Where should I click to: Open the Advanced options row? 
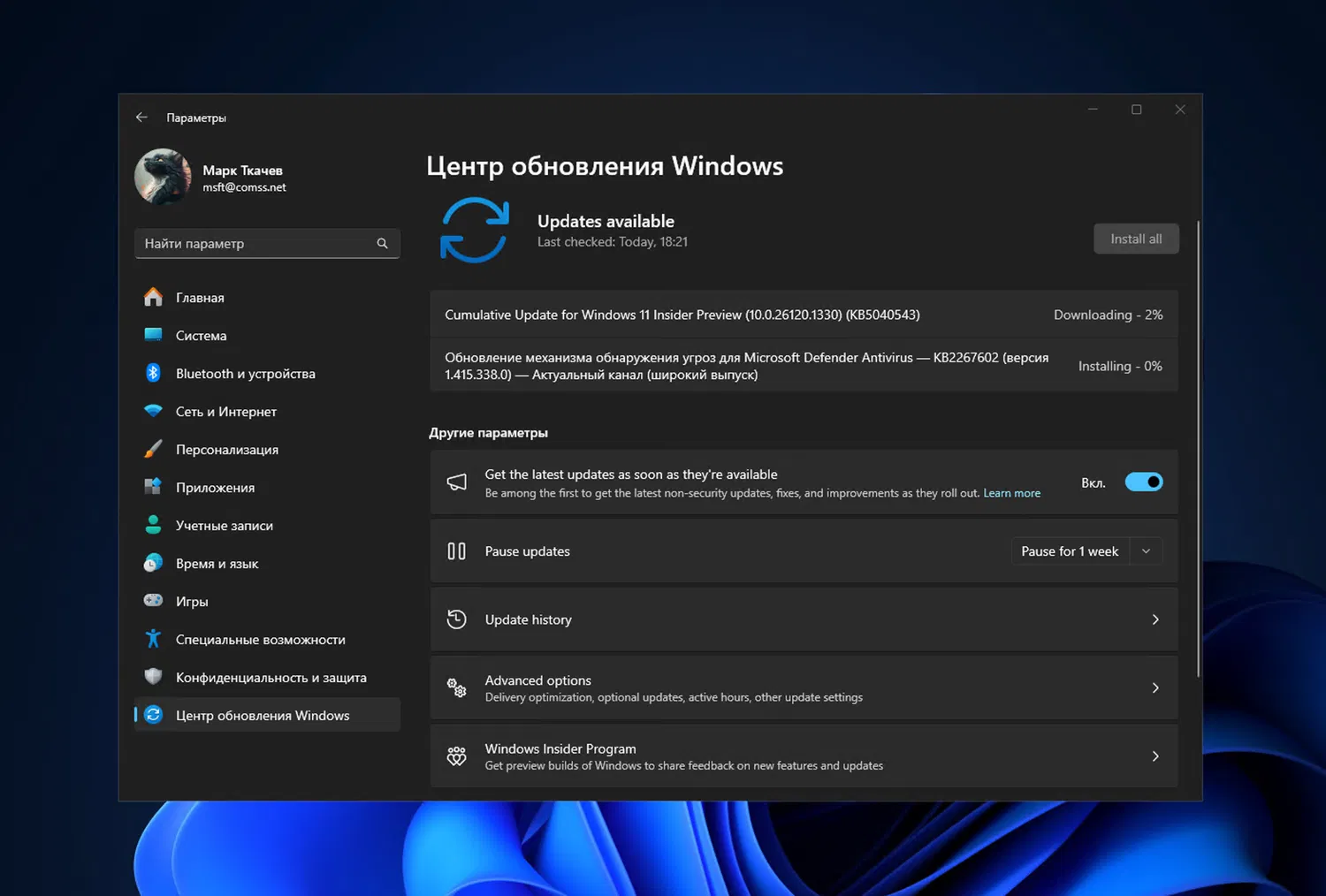[x=804, y=687]
